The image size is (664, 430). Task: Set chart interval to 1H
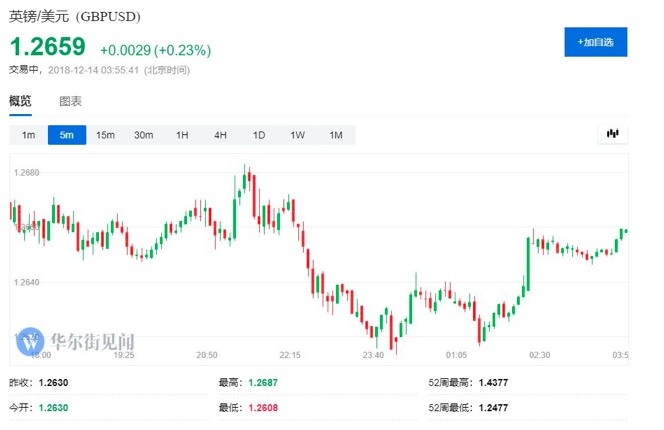[x=182, y=135]
